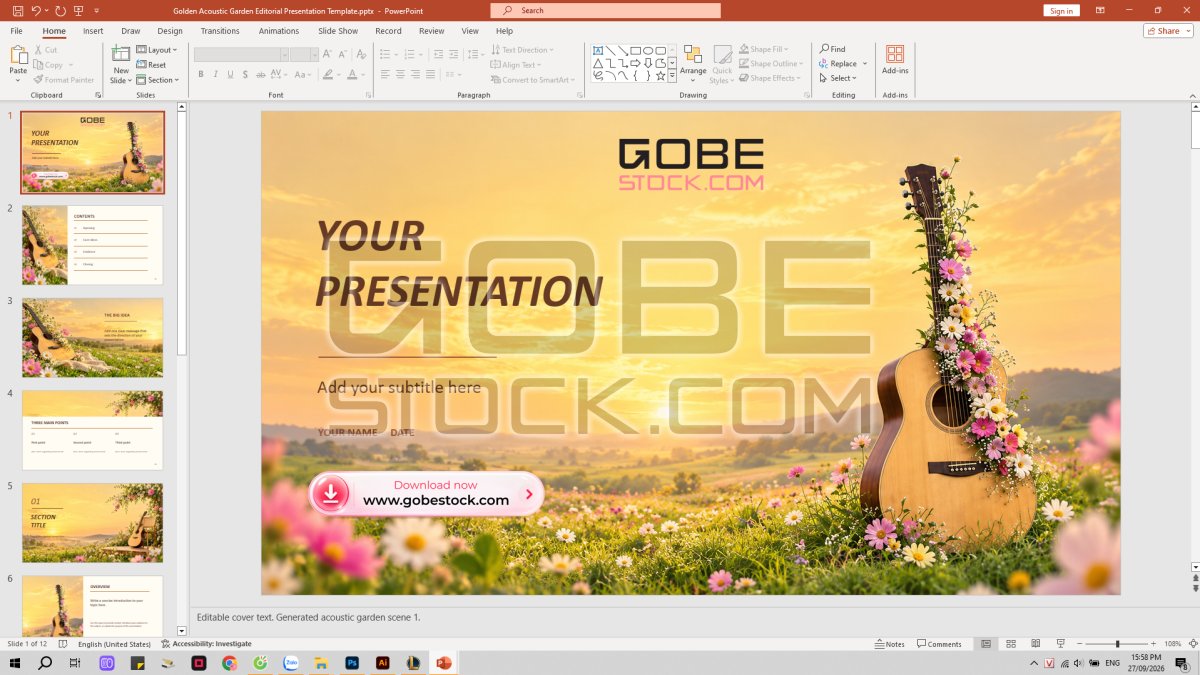This screenshot has height=675, width=1200.
Task: Click the Save icon in title bar
Action: tap(17, 10)
